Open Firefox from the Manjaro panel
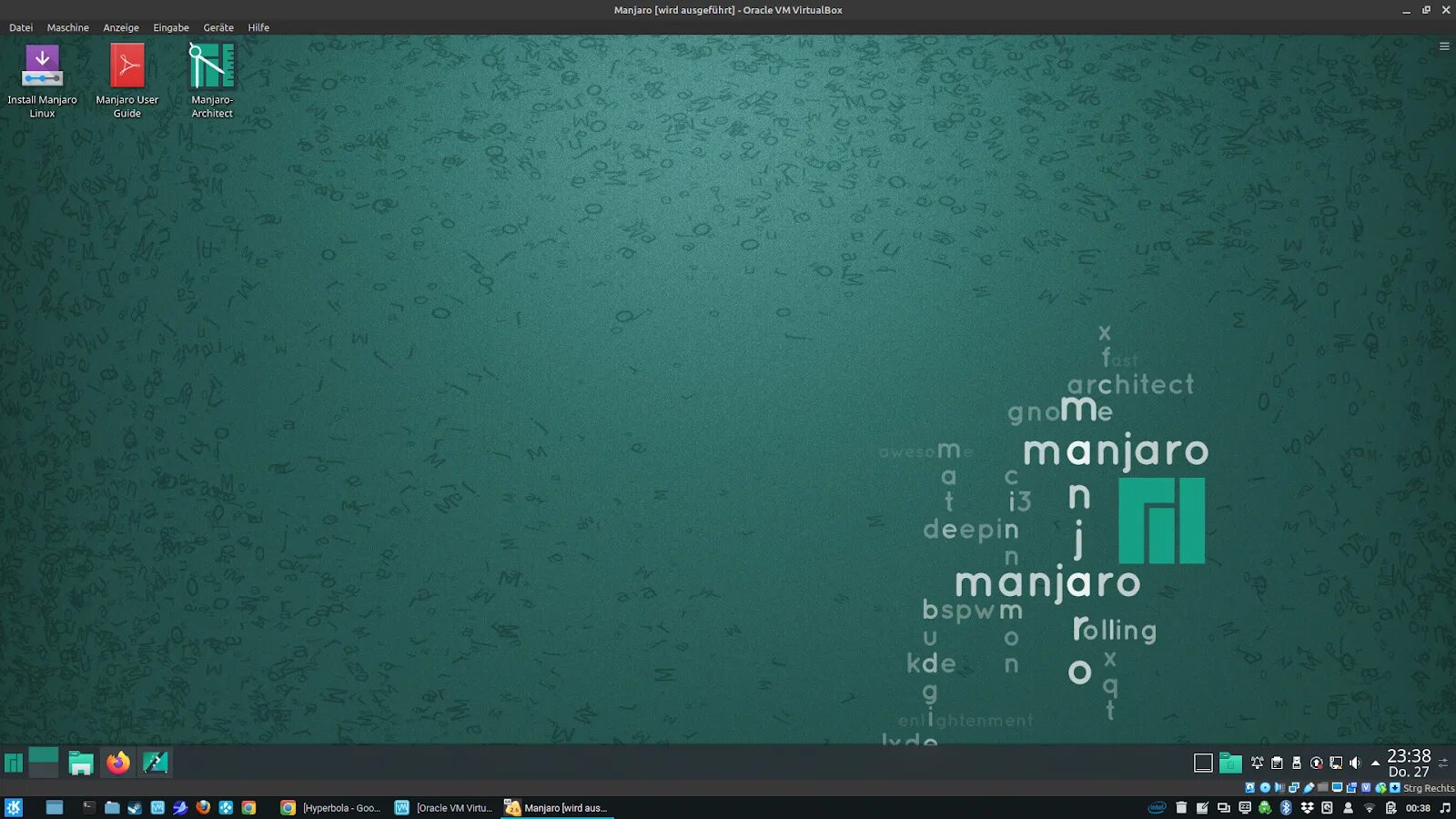The image size is (1456, 819). tap(119, 763)
